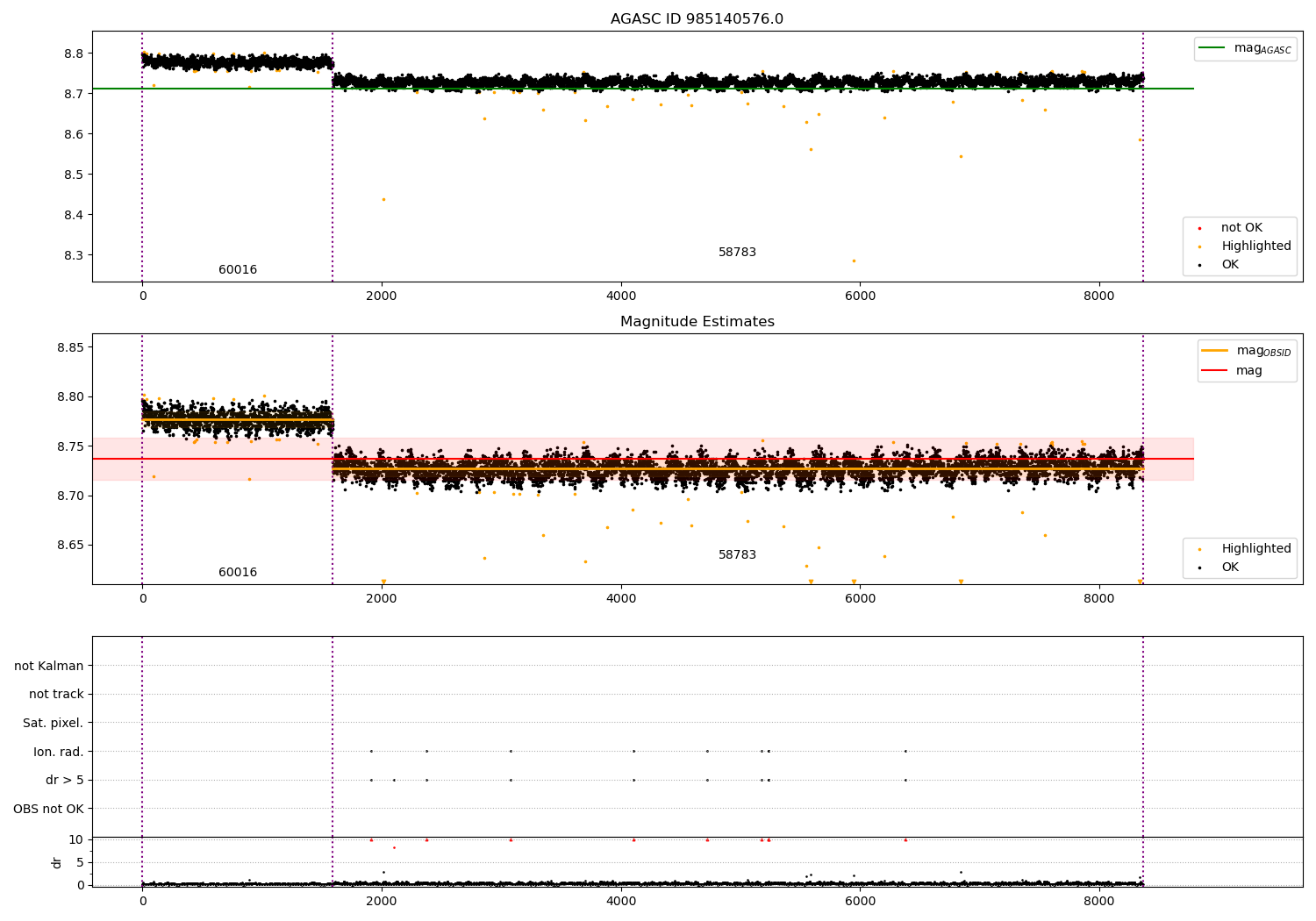Click the "8.75" y-tick label
1316x921 pixels.
coord(70,446)
